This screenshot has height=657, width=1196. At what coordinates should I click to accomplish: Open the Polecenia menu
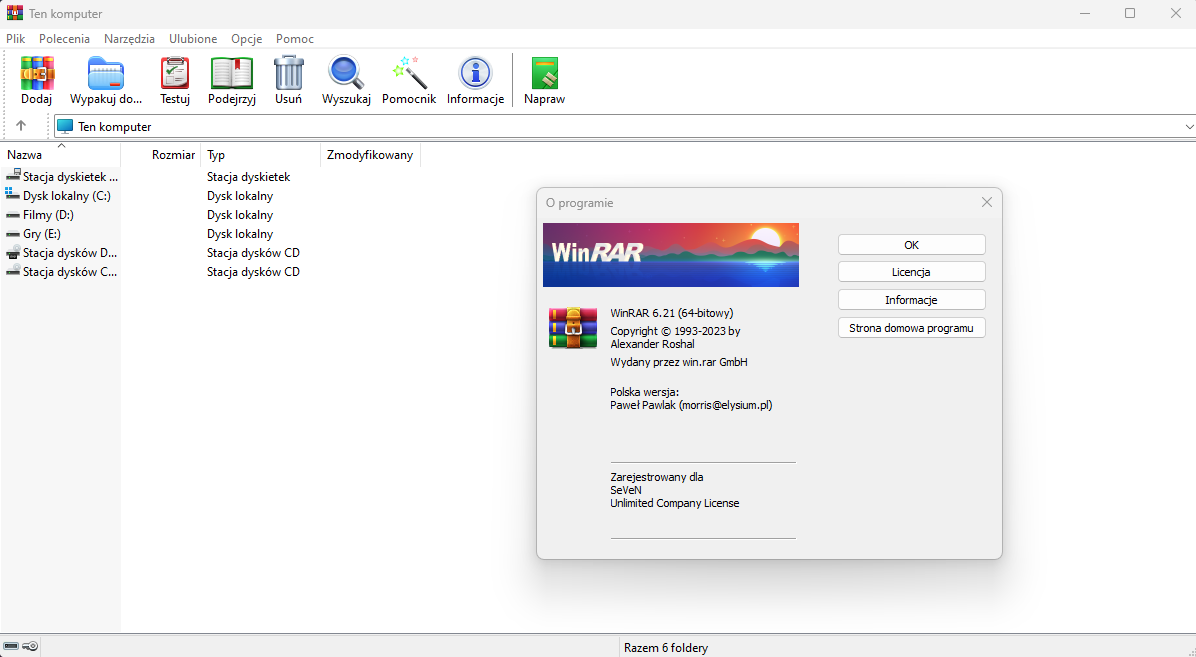coord(64,39)
